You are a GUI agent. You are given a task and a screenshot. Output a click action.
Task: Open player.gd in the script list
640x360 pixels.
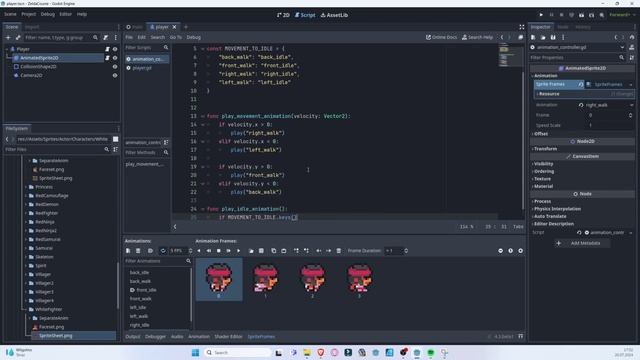click(x=142, y=68)
